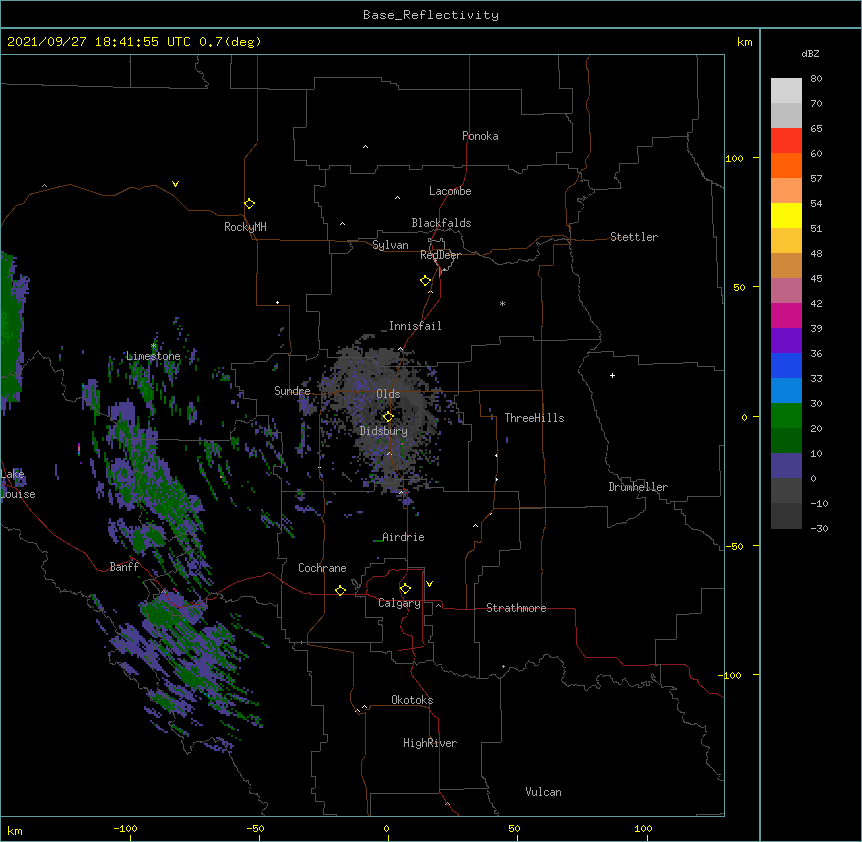Click the Limestone label
862x842 pixels.
pos(153,356)
